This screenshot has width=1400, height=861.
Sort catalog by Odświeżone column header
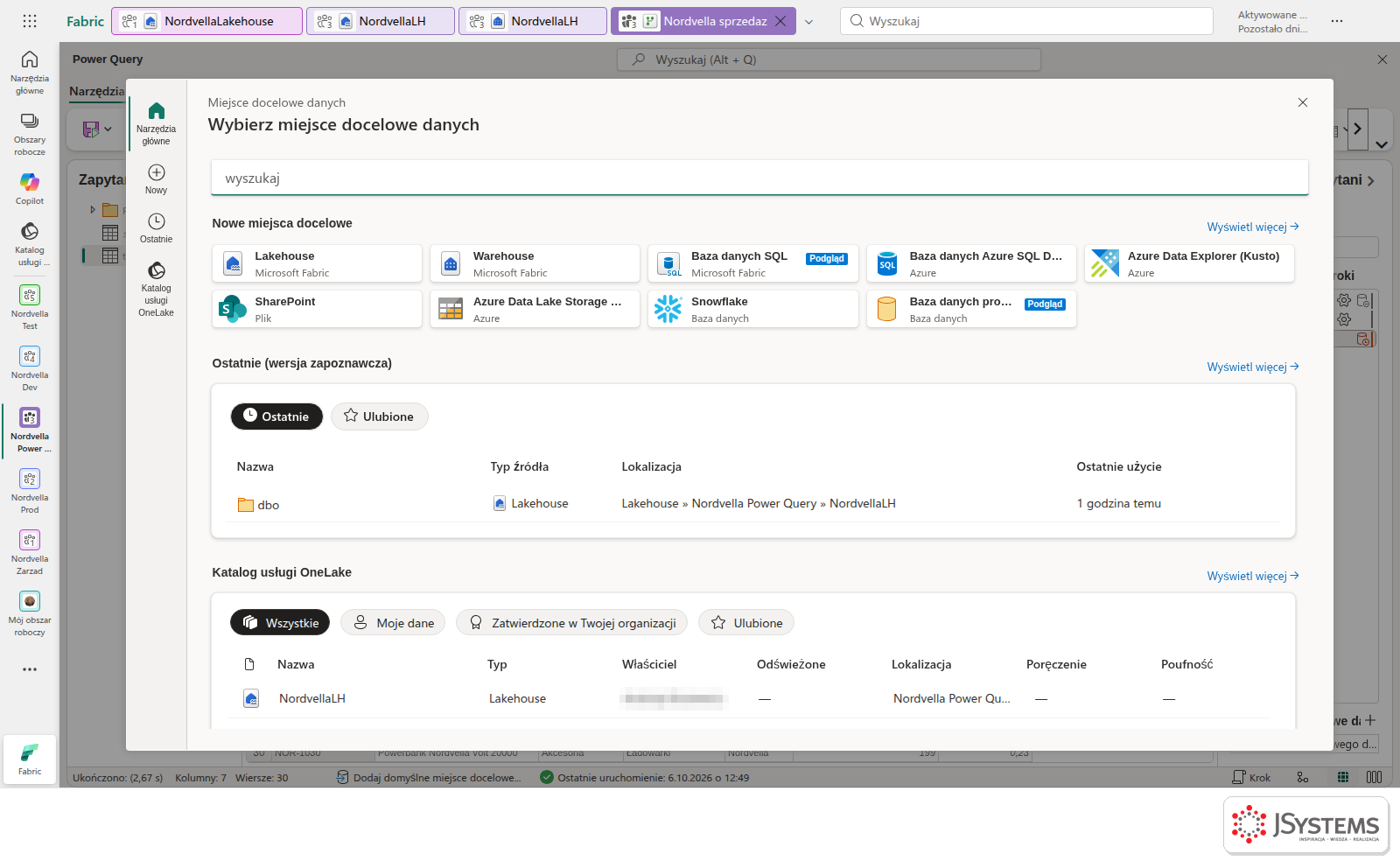coord(791,664)
